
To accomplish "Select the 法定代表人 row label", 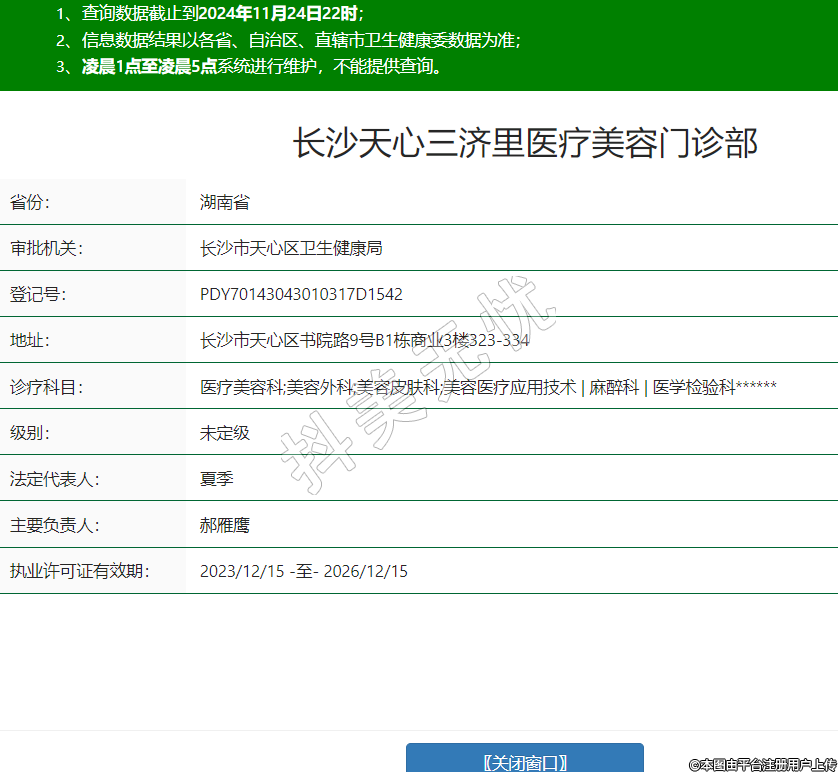I will [54, 479].
